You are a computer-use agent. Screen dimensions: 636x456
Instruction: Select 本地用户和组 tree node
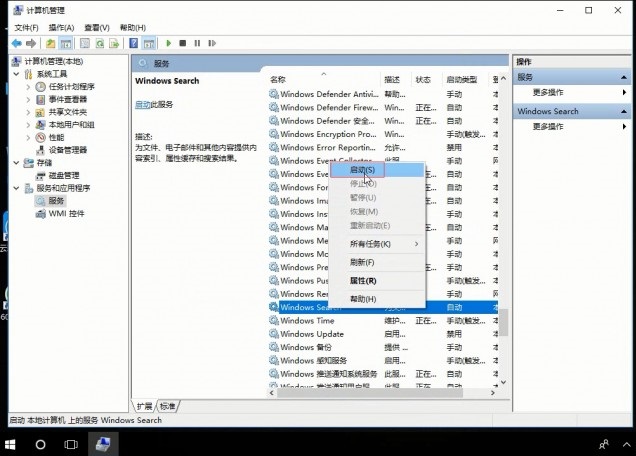71,125
